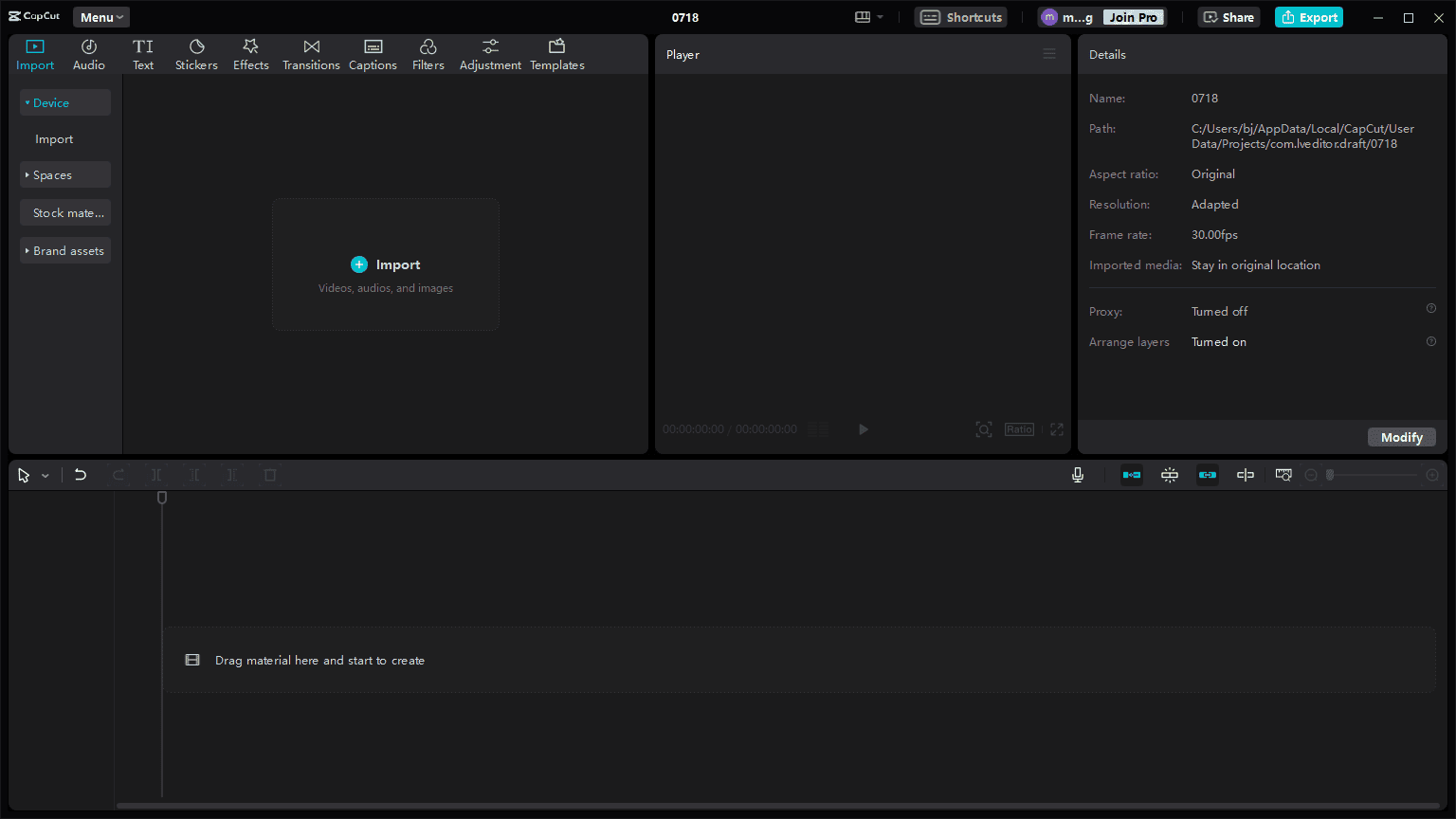The image size is (1456, 819).
Task: Click the delete right trim icon
Action: tap(232, 475)
